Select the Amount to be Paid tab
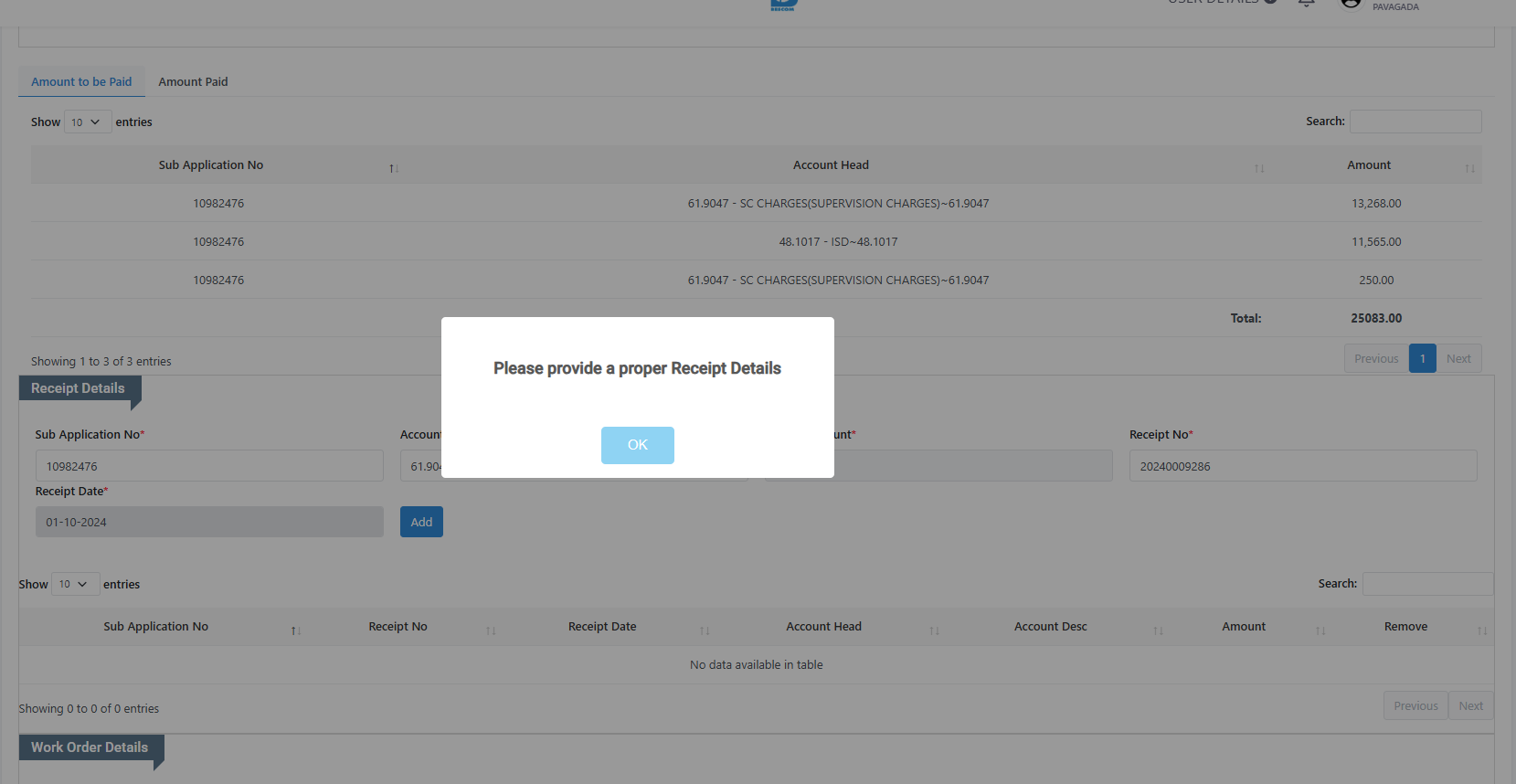The height and width of the screenshot is (784, 1516). click(x=81, y=81)
